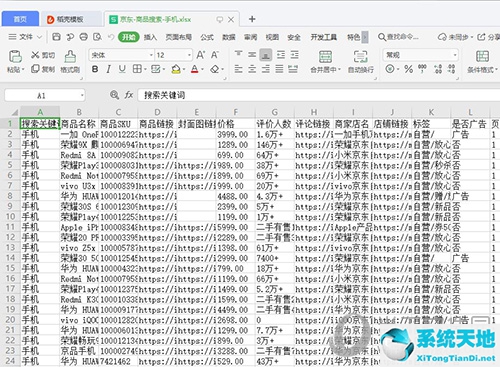
Task: Click the percent style icon
Action: pos(408,69)
